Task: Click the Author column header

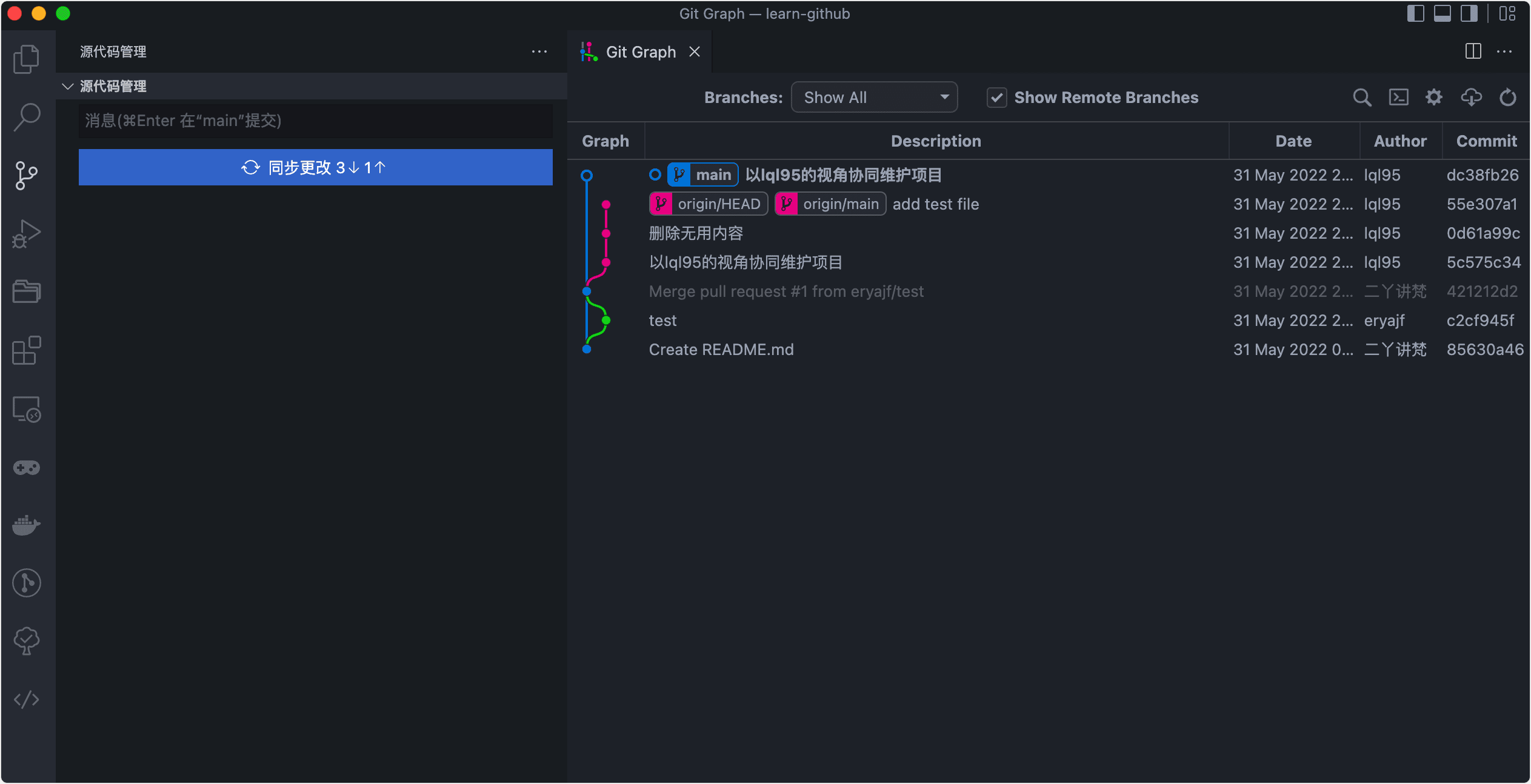Action: point(1400,141)
